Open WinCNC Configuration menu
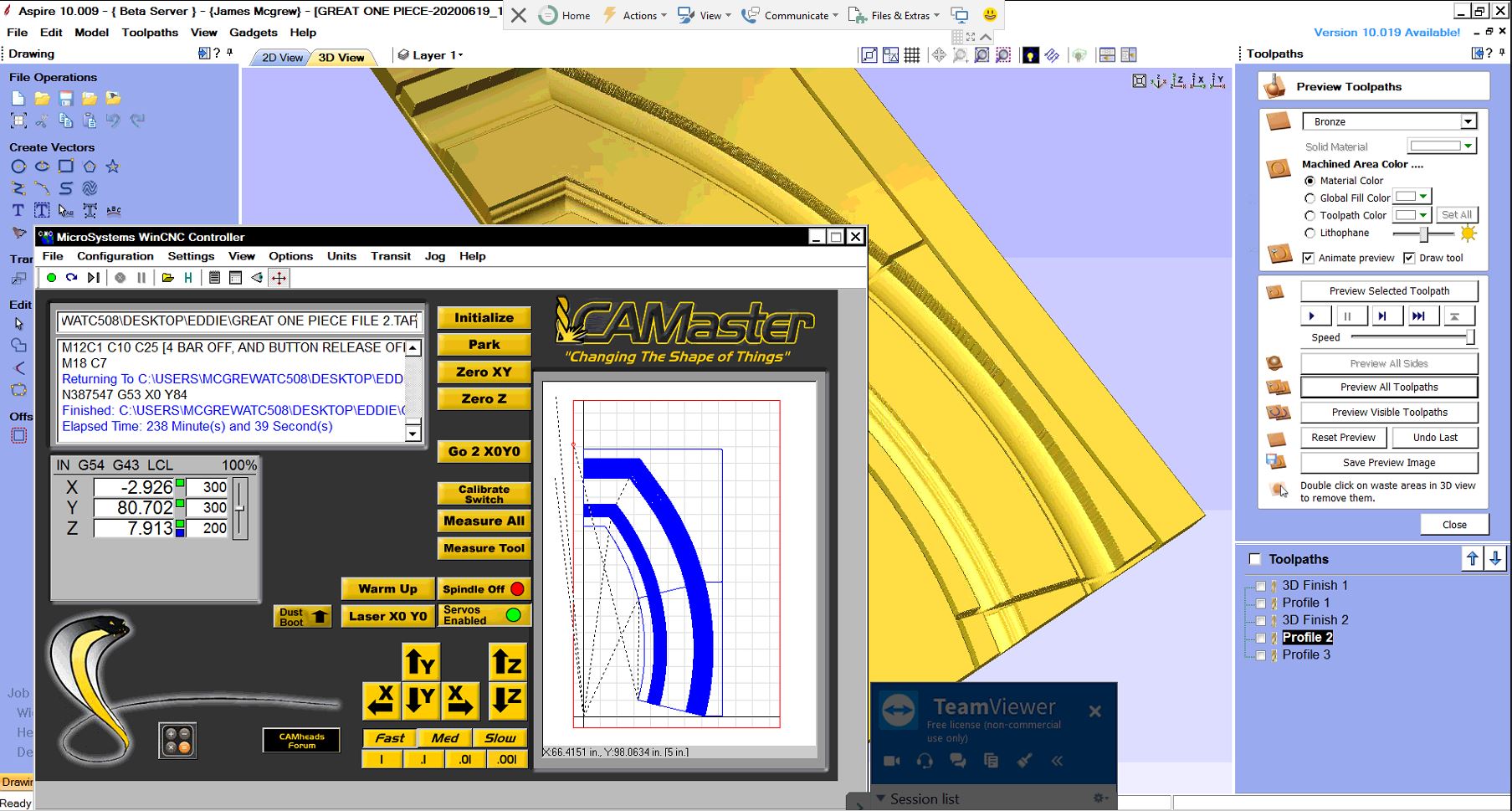1512x811 pixels. coord(115,256)
